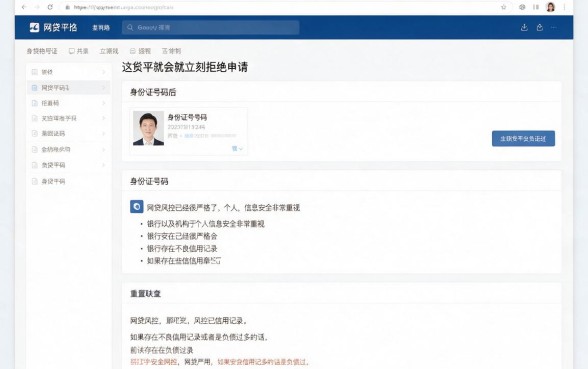Viewport: 588px width, 369px height.
Task: Click the magnifier icon in search box
Action: 130,27
